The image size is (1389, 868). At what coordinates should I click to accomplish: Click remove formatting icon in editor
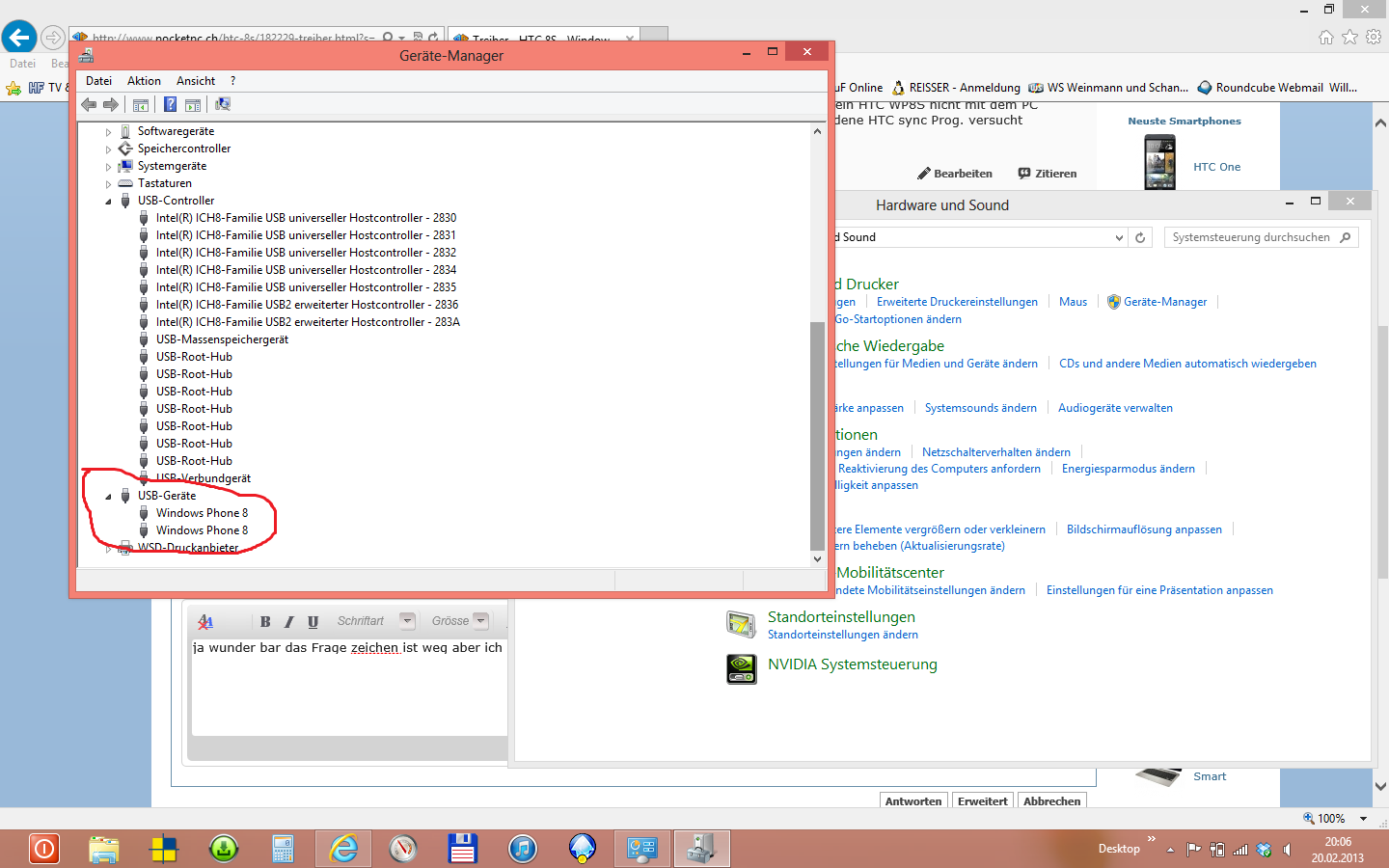(205, 622)
